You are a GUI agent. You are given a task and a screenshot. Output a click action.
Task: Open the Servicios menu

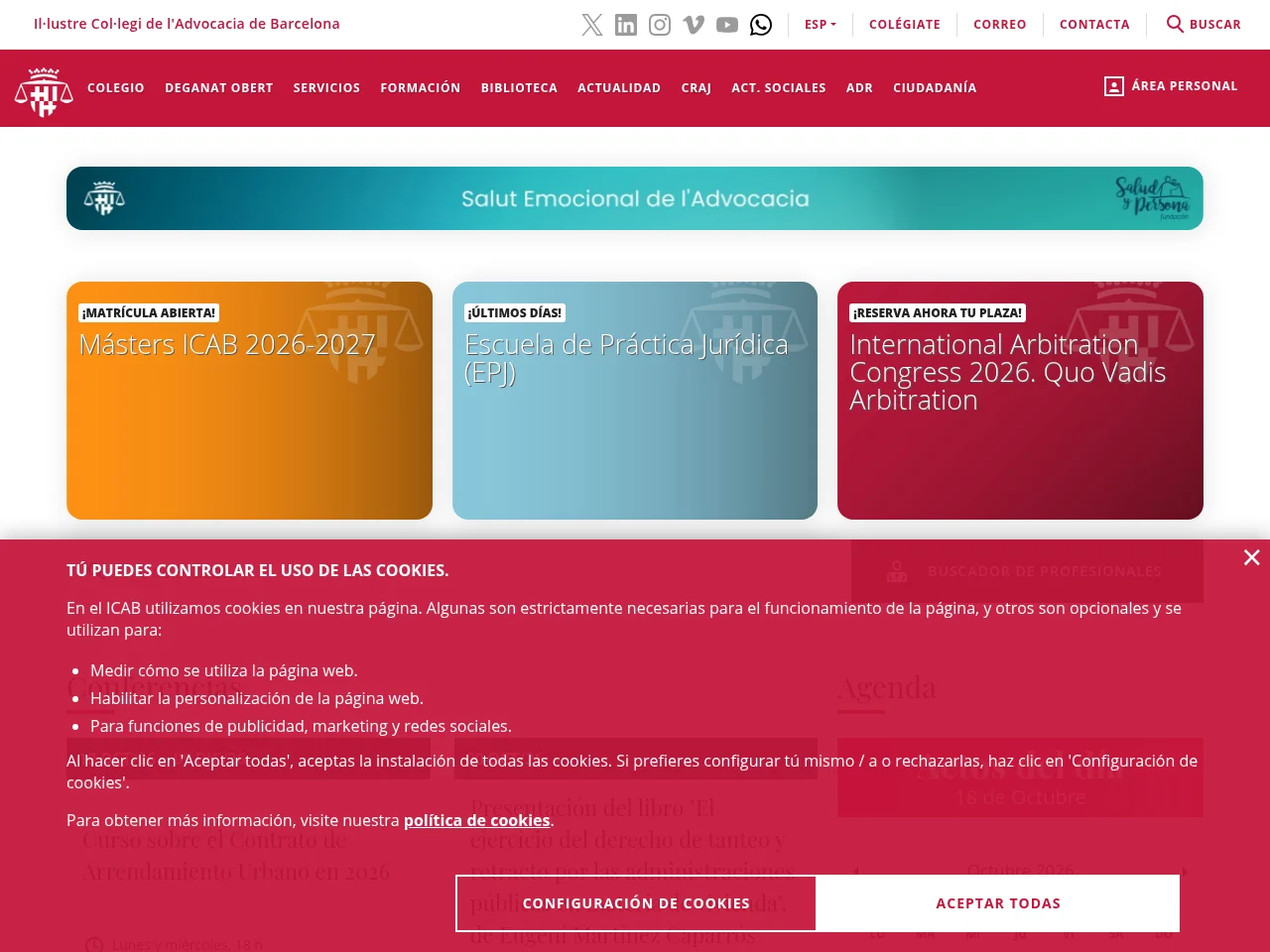point(326,88)
